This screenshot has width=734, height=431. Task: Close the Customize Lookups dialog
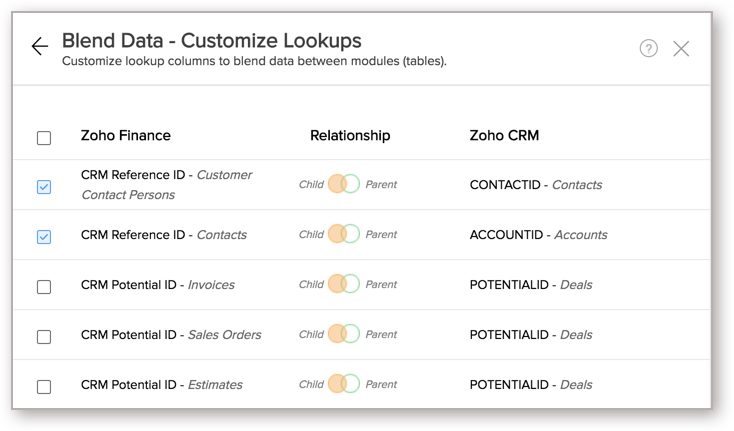[681, 48]
